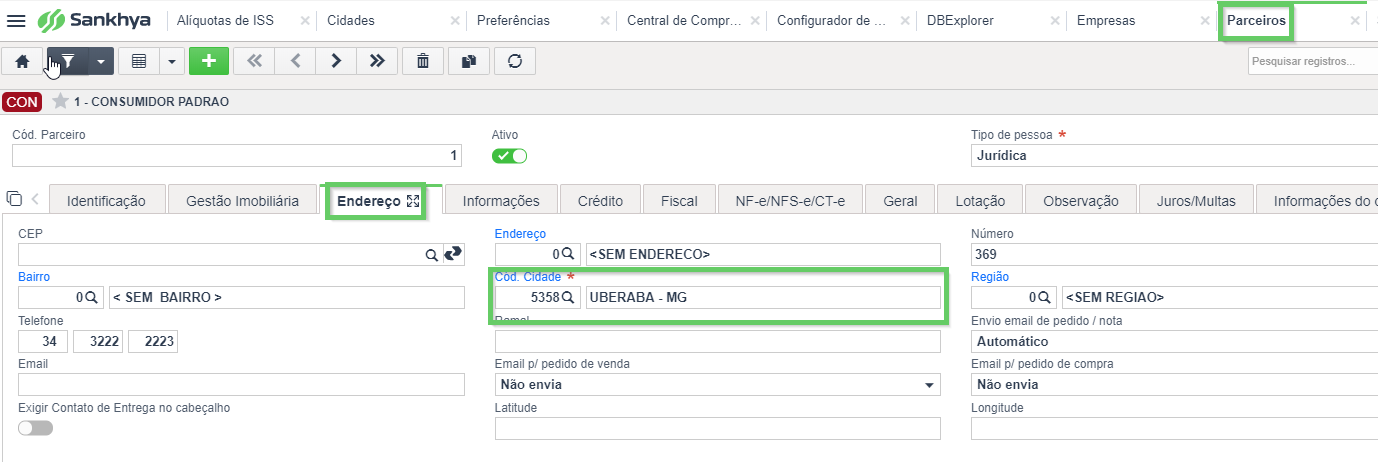This screenshot has width=1378, height=462.
Task: Click the Bairro blue label link
Action: [x=34, y=277]
